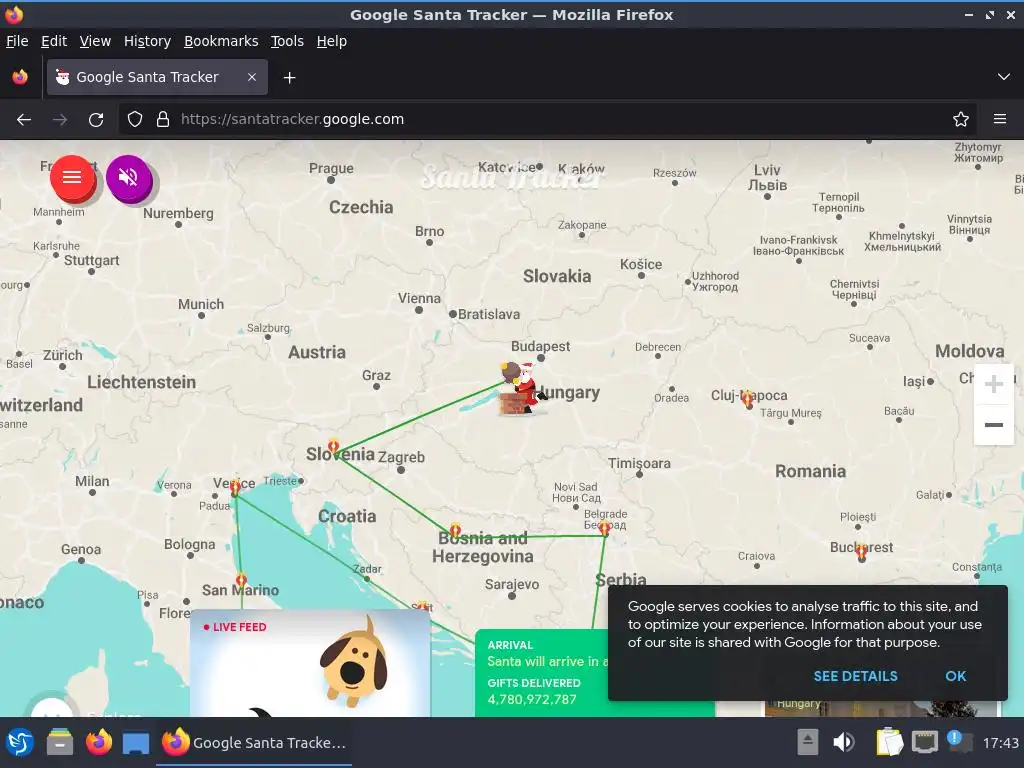Switch to the Google Santa Tracker tab
The width and height of the screenshot is (1024, 768).
157,77
